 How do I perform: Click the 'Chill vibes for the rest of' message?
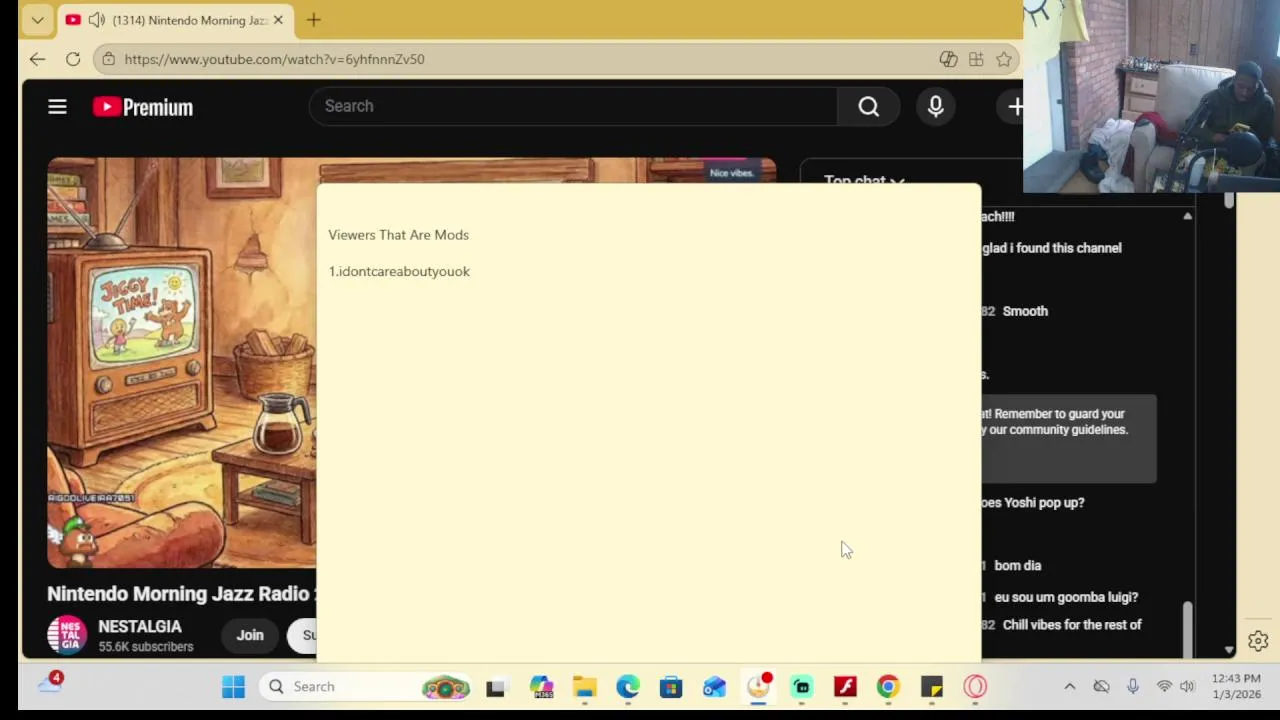[x=1072, y=625]
